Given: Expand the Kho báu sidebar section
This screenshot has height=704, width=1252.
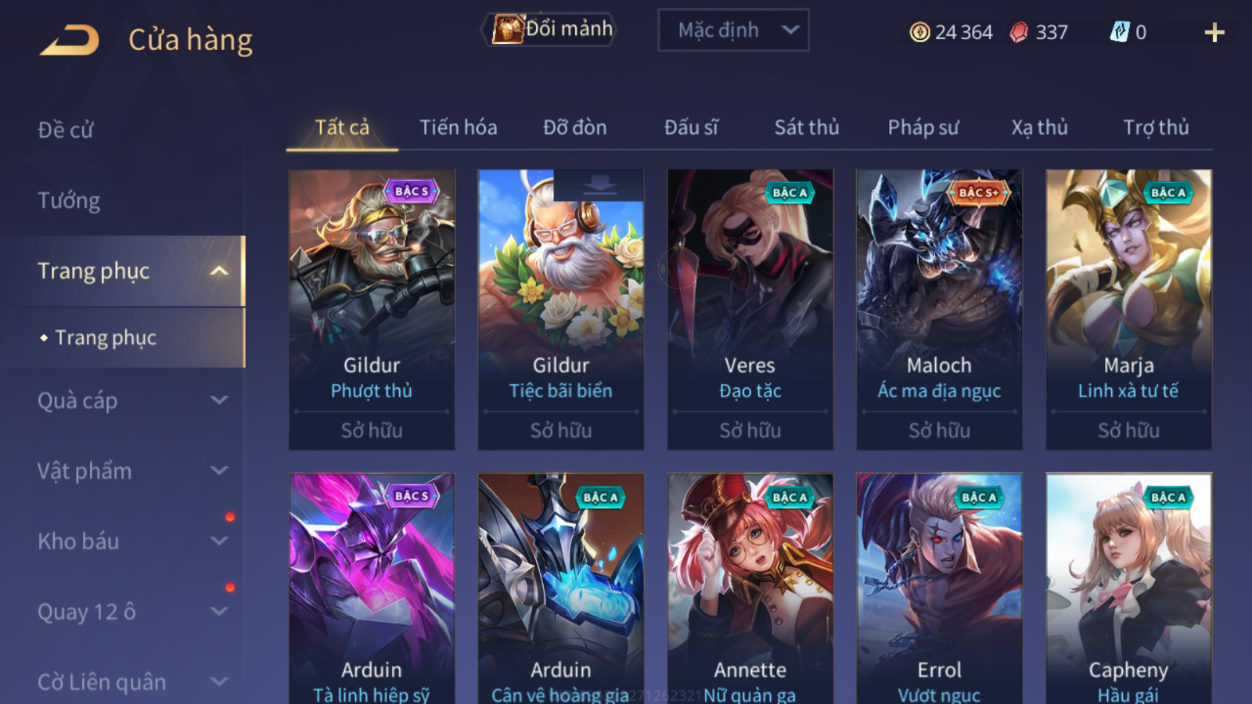Looking at the screenshot, I should pos(219,541).
